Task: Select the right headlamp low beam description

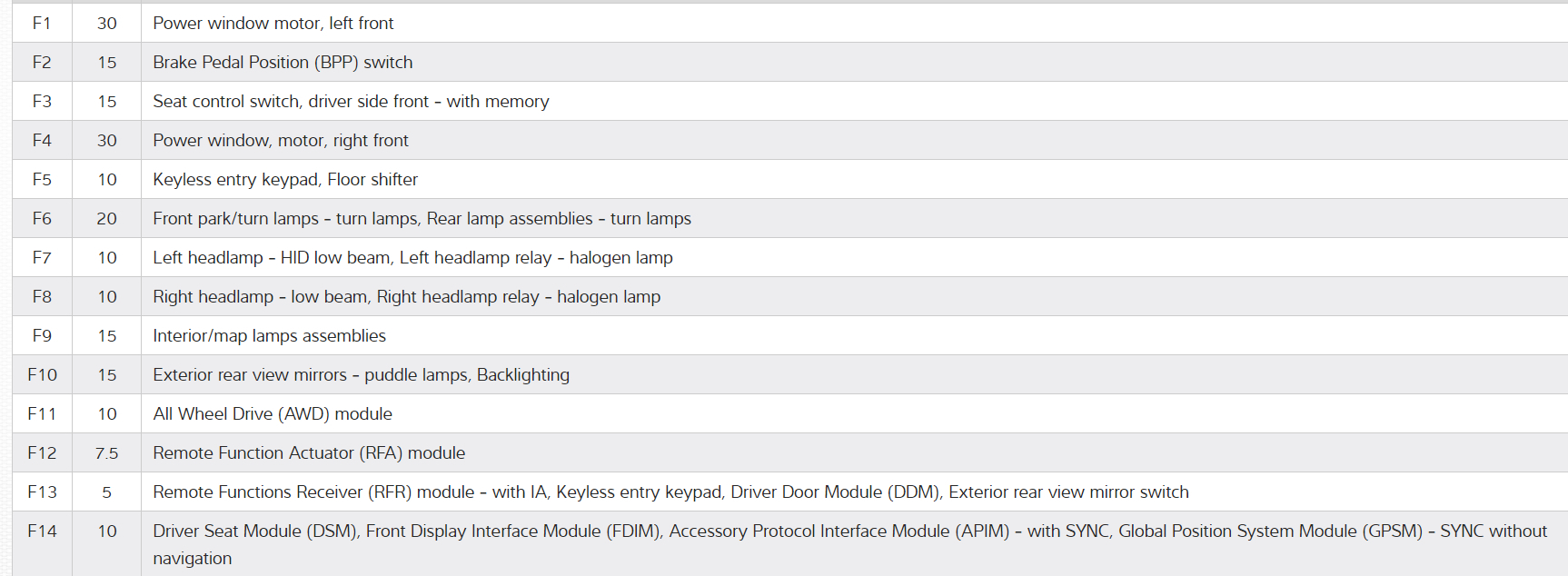Action: 406,297
